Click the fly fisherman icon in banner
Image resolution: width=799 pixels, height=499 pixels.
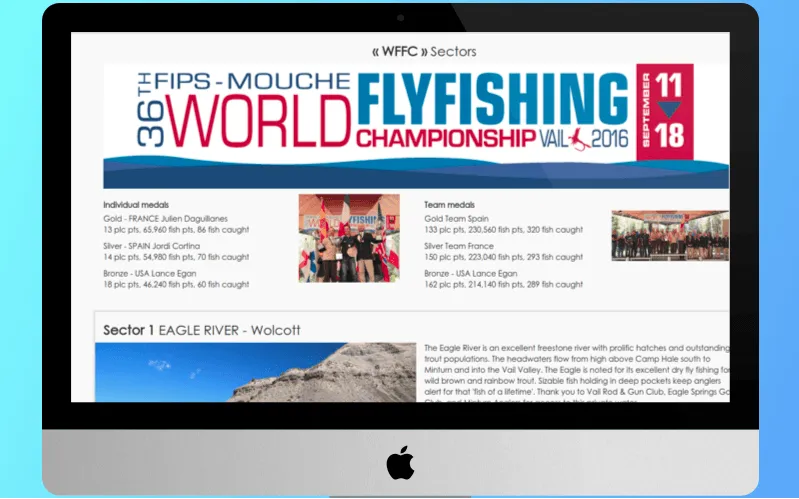(x=579, y=139)
